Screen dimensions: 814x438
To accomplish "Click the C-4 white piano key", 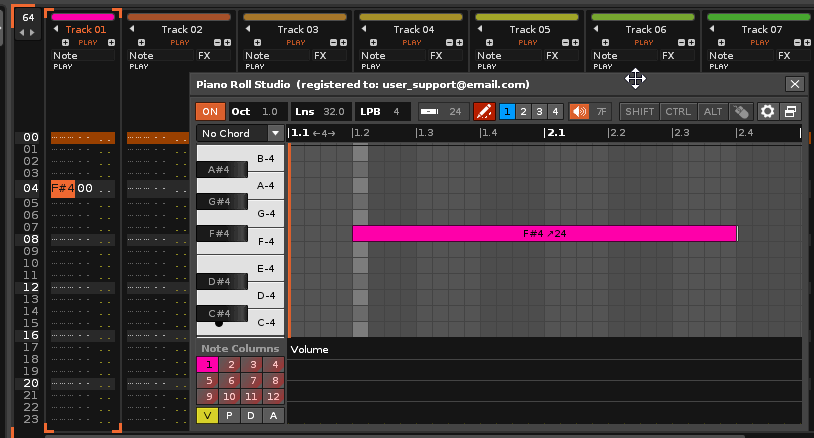I will coord(266,325).
